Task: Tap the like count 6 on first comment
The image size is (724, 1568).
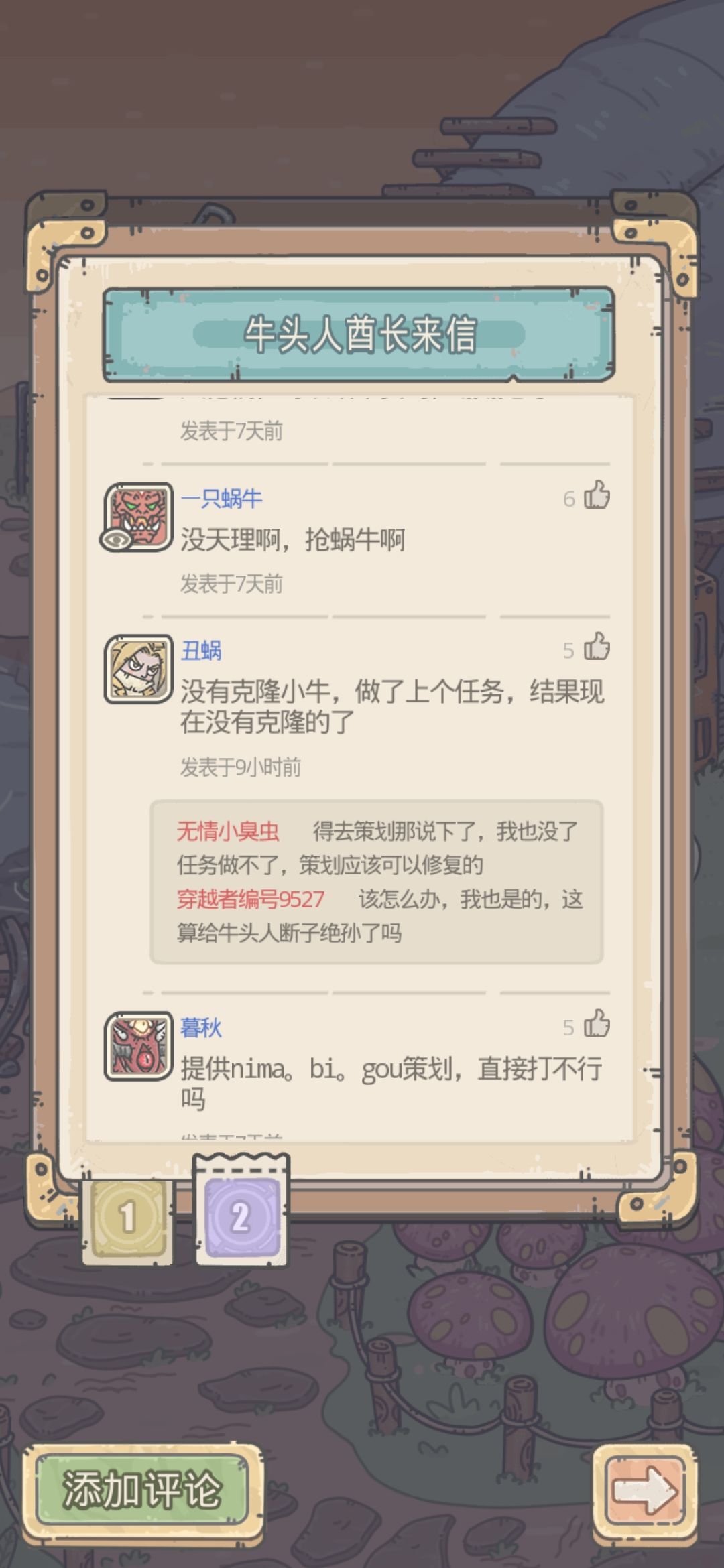Action: (569, 499)
